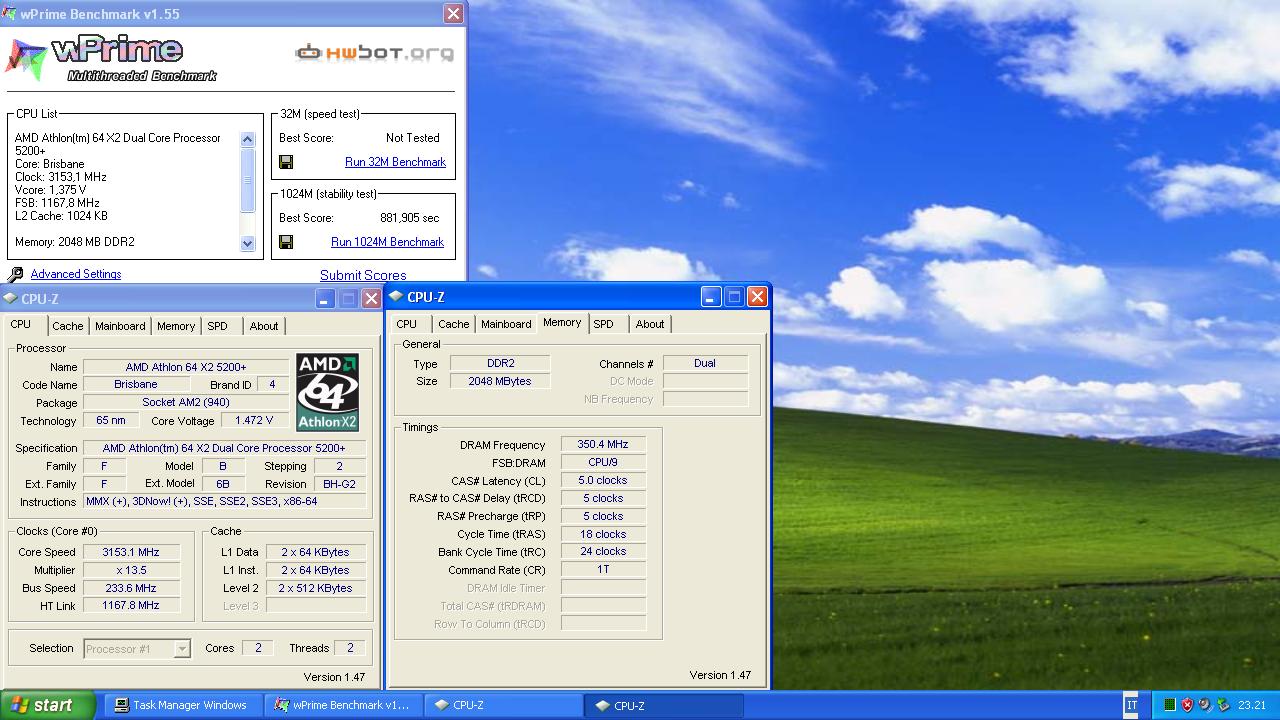Screen dimensions: 1280x720
Task: Click the second active CPU-Z taskbar button
Action: [664, 705]
